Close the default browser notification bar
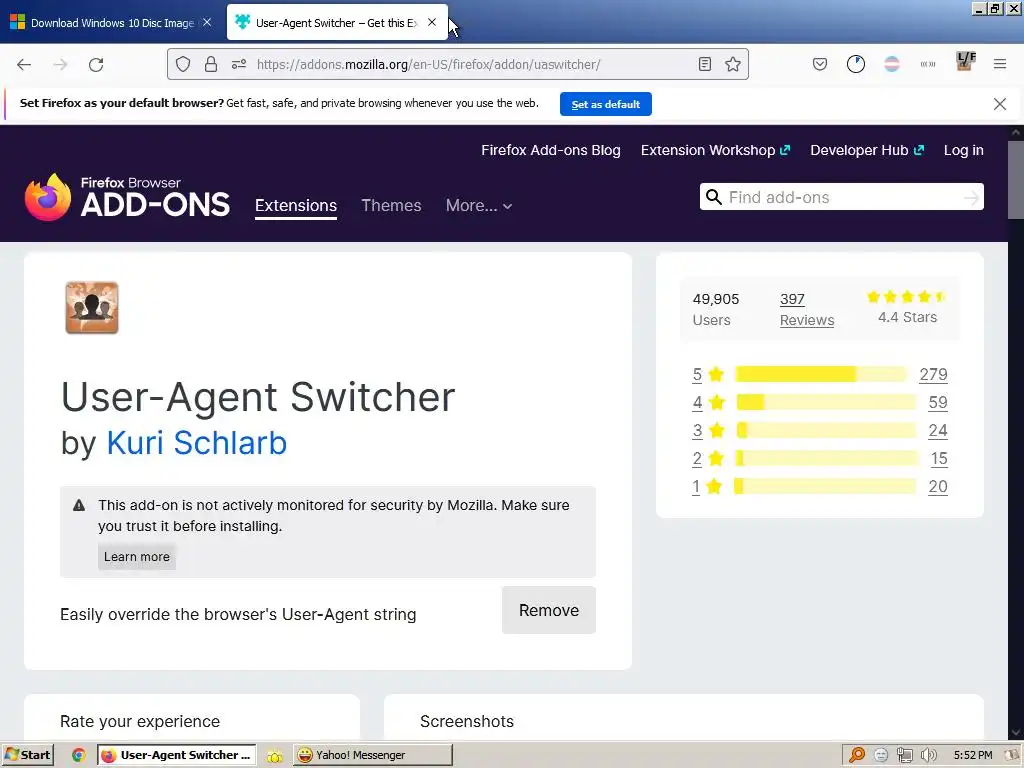Screen dimensions: 1024x768 pos(999,104)
